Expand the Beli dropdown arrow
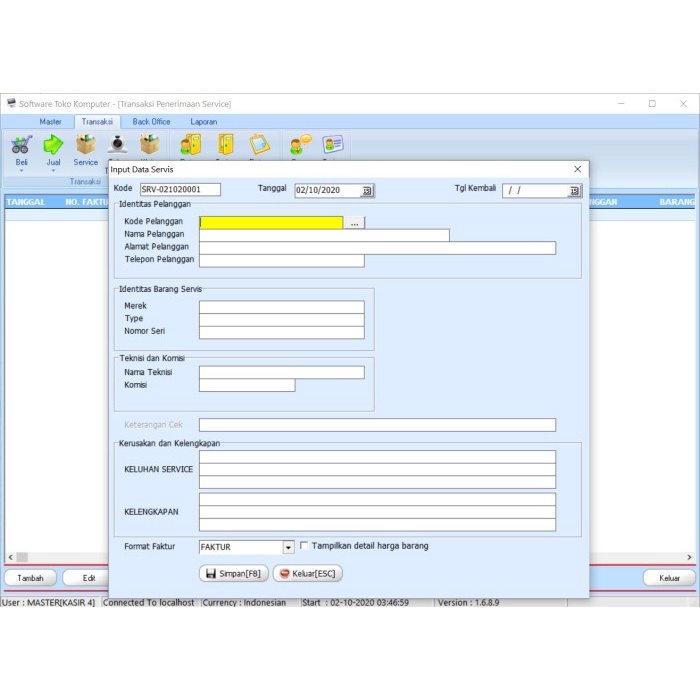Screen dimensions: 700x700 (x=21, y=171)
